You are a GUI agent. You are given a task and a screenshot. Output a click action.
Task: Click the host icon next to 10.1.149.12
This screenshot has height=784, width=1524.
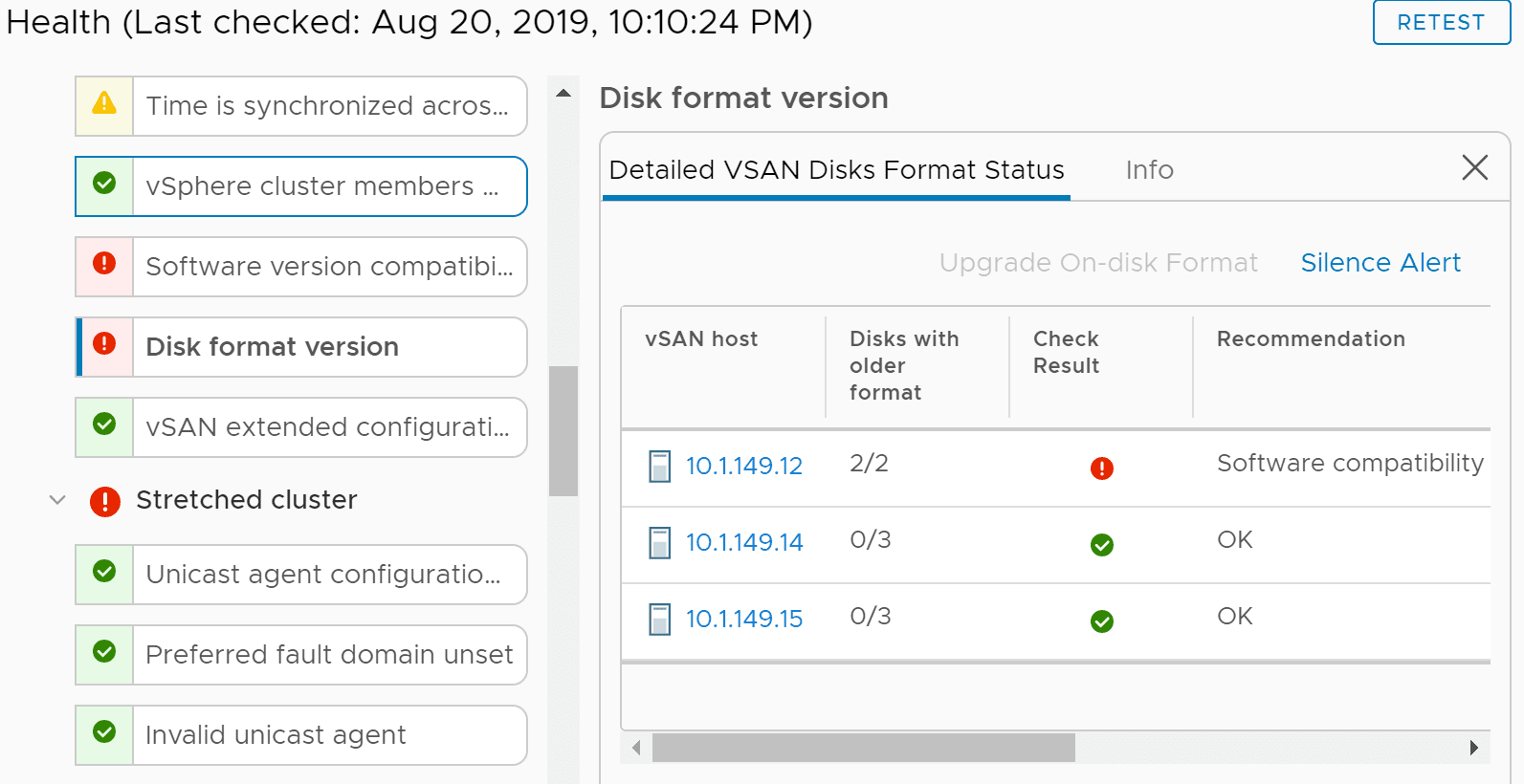pyautogui.click(x=659, y=467)
